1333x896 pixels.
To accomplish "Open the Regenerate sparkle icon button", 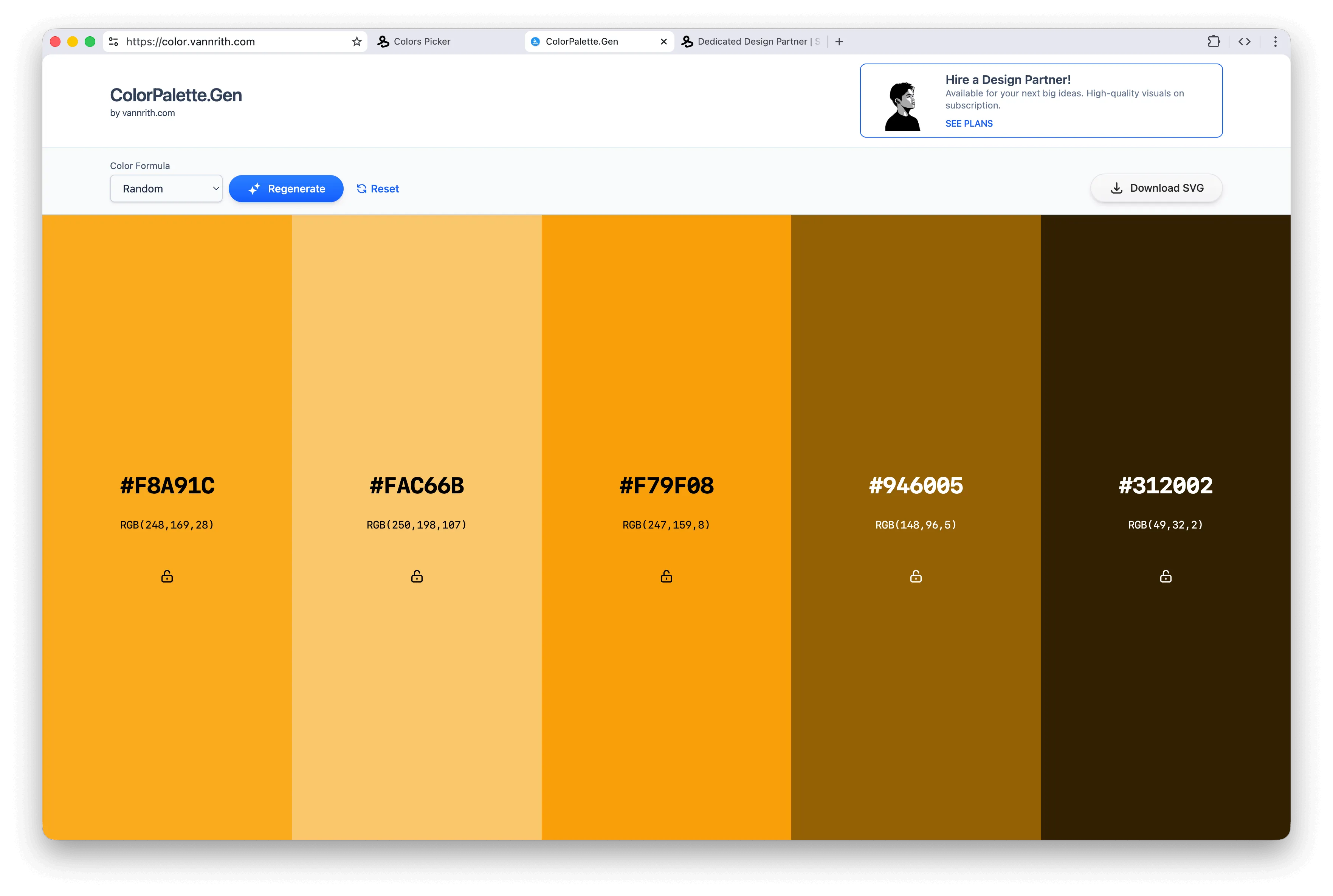I will (256, 189).
